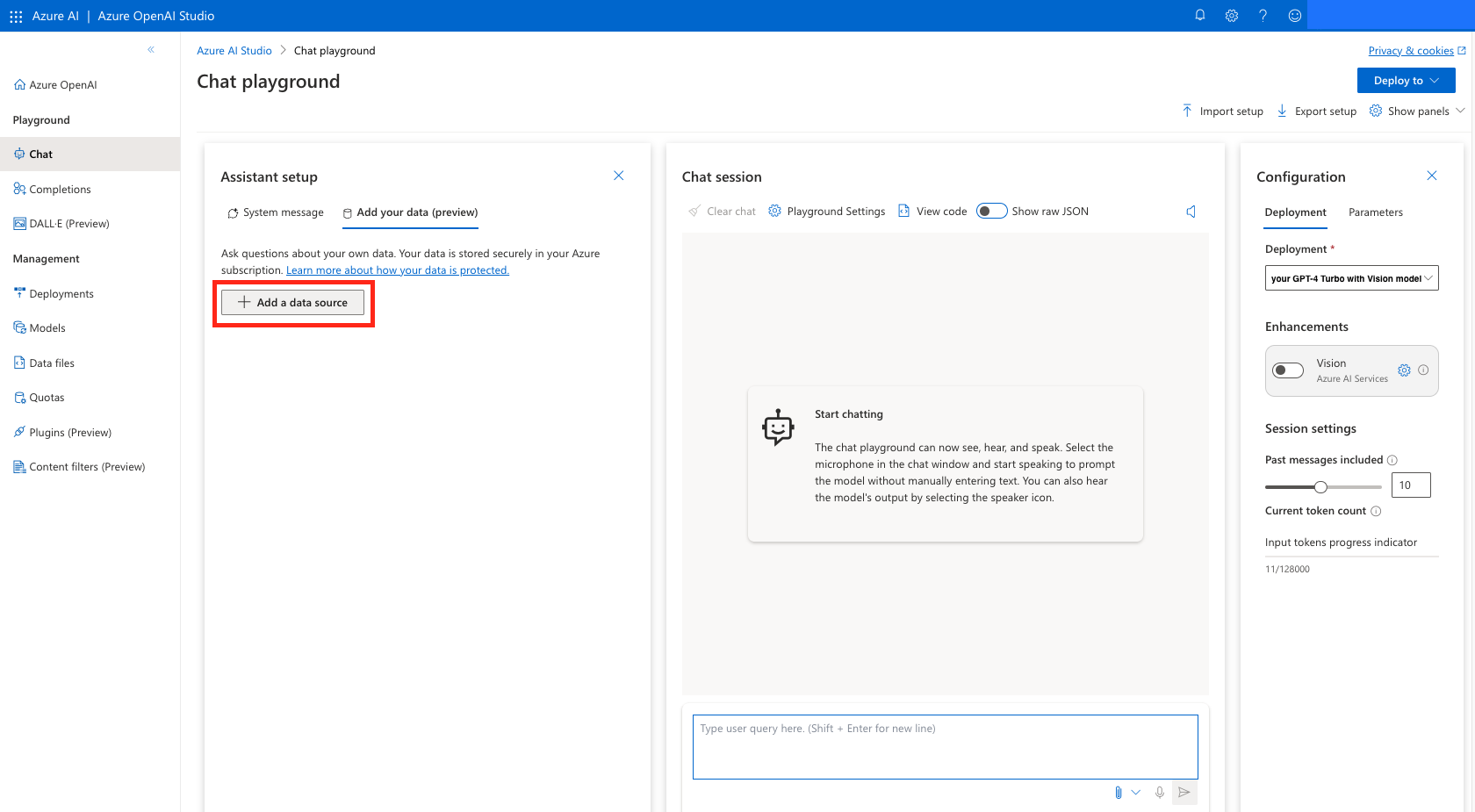This screenshot has height=812, width=1475.
Task: Close the Configuration panel
Action: point(1432,176)
